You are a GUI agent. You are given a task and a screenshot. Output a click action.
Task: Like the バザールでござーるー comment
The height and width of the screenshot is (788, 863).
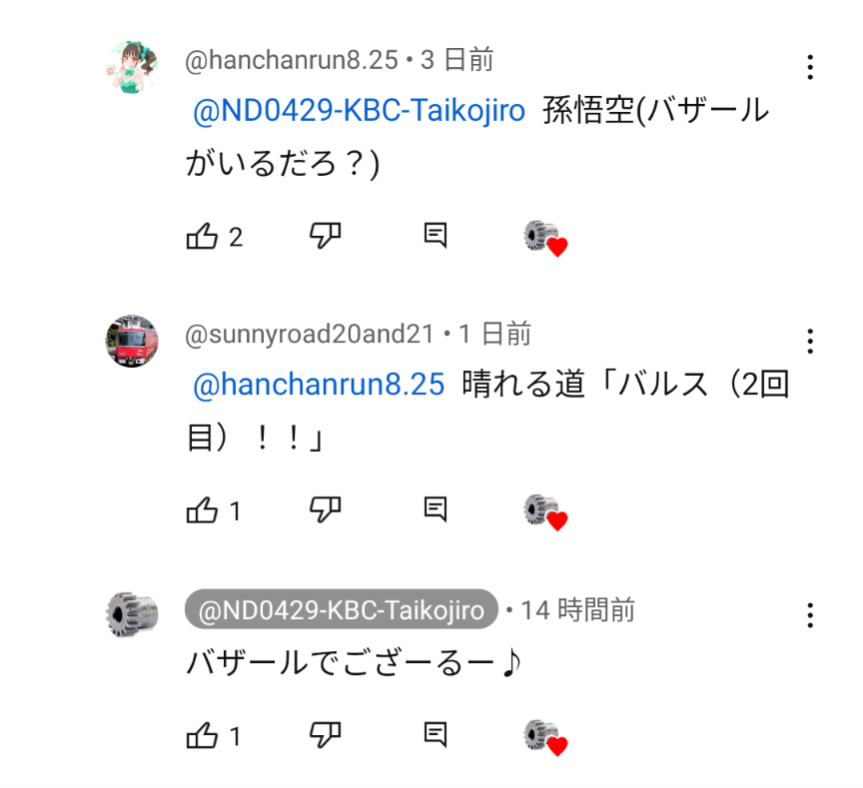202,737
